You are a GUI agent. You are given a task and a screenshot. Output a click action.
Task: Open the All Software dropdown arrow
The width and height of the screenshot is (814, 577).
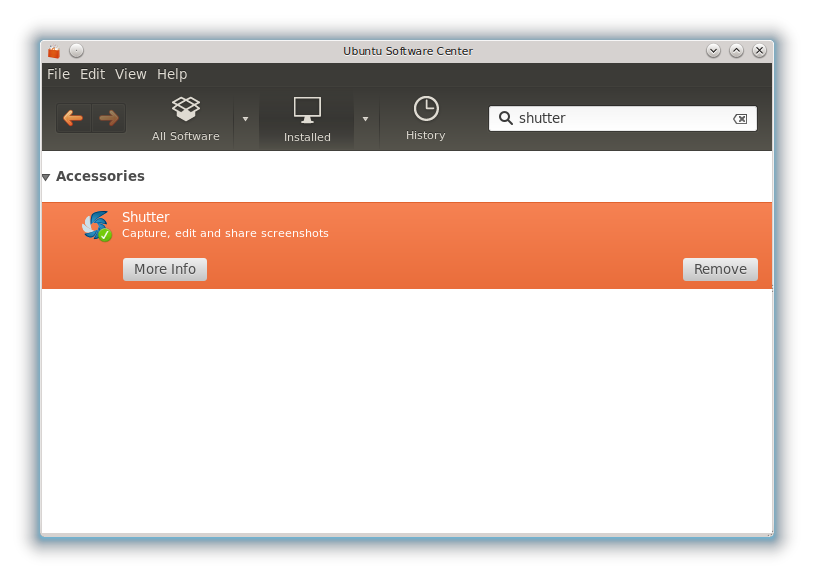pos(245,119)
